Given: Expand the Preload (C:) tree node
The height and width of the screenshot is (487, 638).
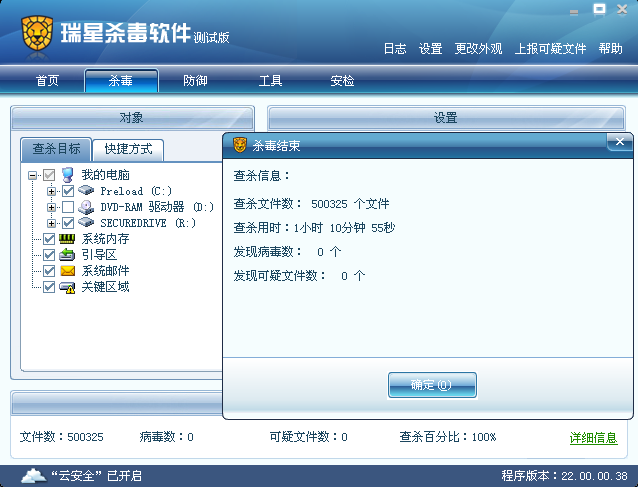Looking at the screenshot, I should [51, 191].
